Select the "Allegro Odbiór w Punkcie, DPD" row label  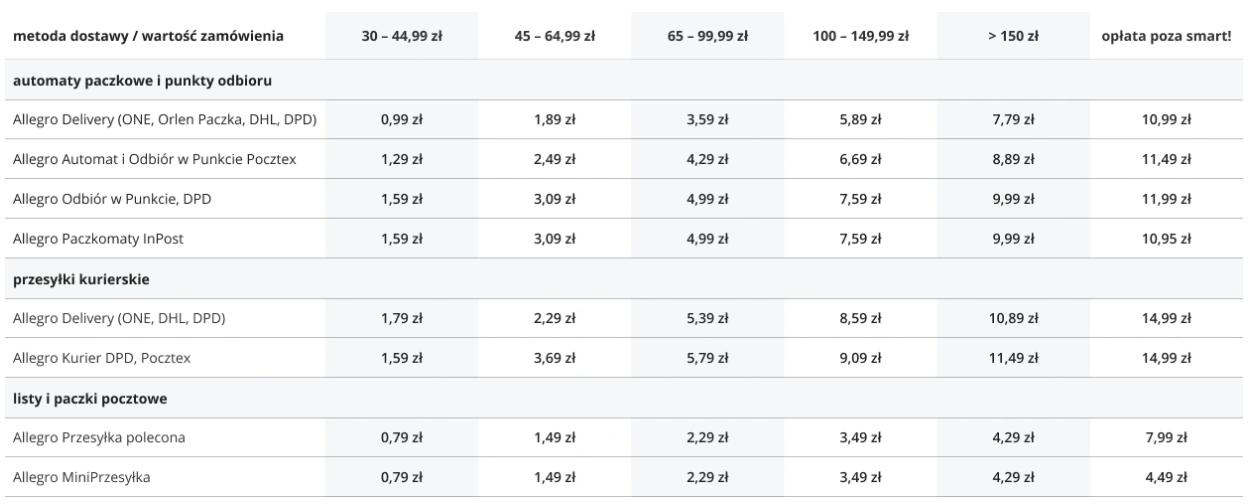tap(112, 199)
